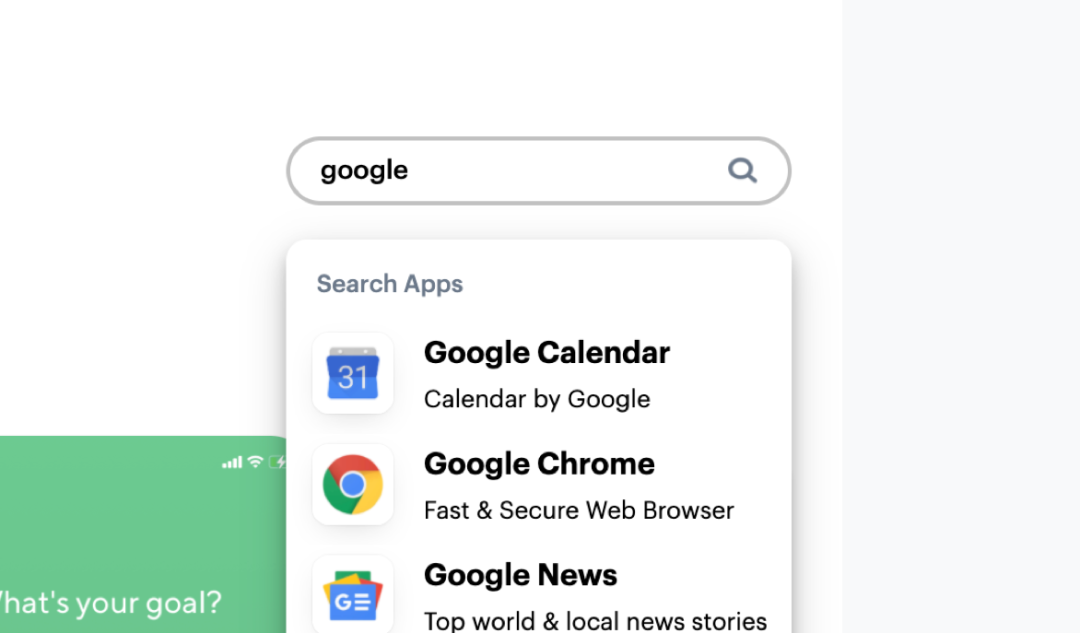
Task: Select the Google Chrome logo icon
Action: [x=353, y=484]
